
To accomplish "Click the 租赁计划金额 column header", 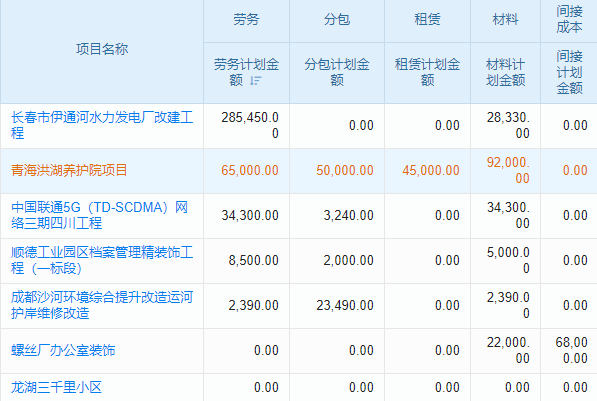I will click(x=428, y=72).
